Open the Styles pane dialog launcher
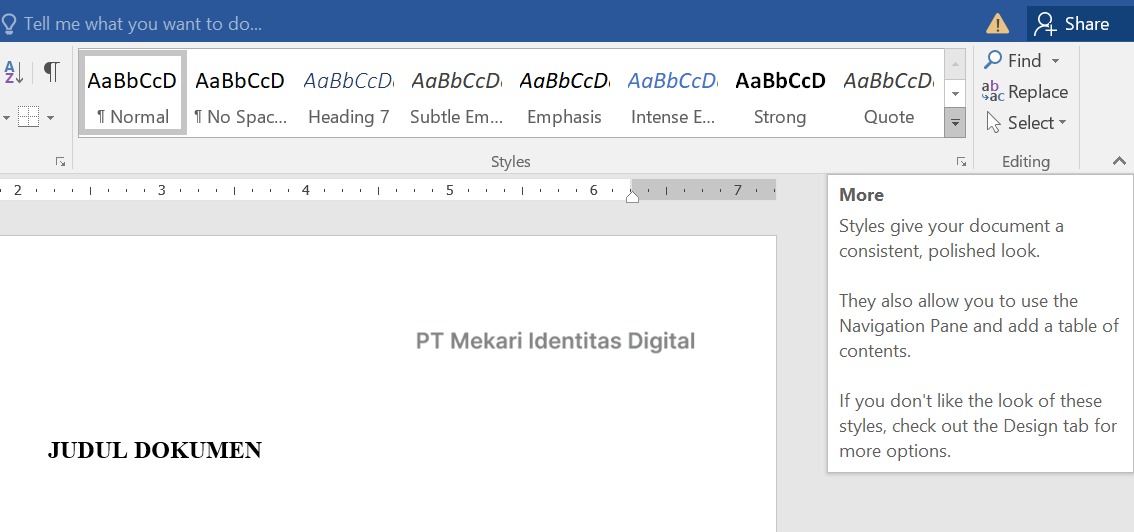The height and width of the screenshot is (532, 1134). click(961, 162)
